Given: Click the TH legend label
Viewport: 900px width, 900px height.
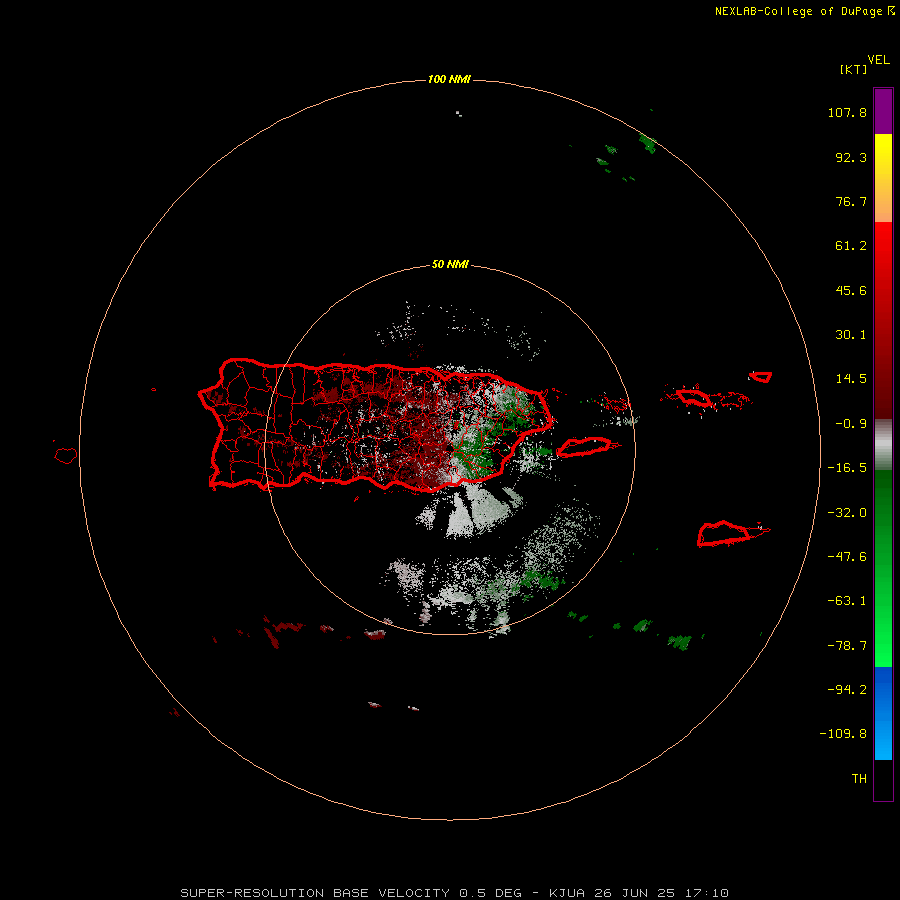Looking at the screenshot, I should click(859, 779).
